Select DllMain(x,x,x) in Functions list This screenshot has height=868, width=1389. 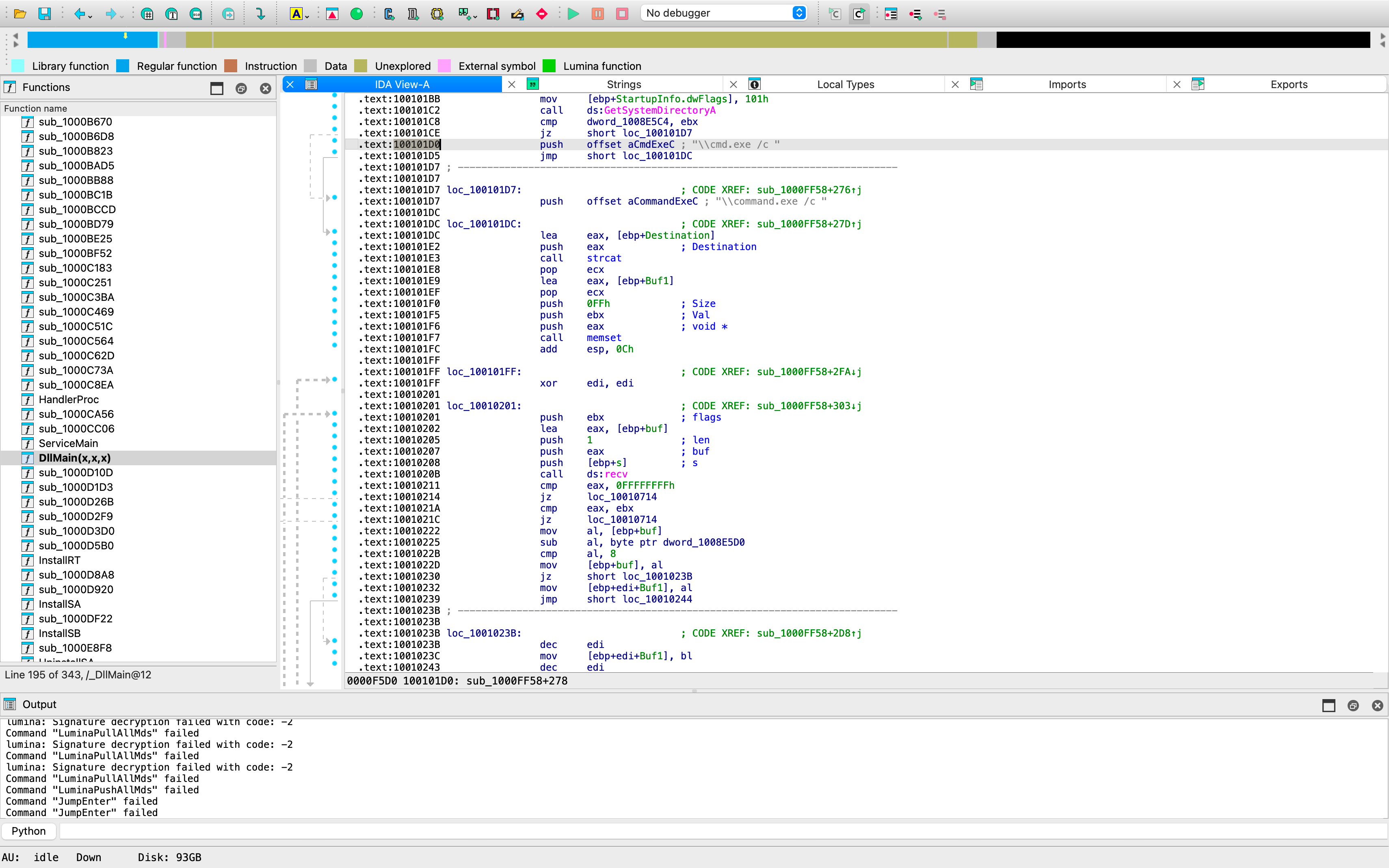tap(138, 458)
